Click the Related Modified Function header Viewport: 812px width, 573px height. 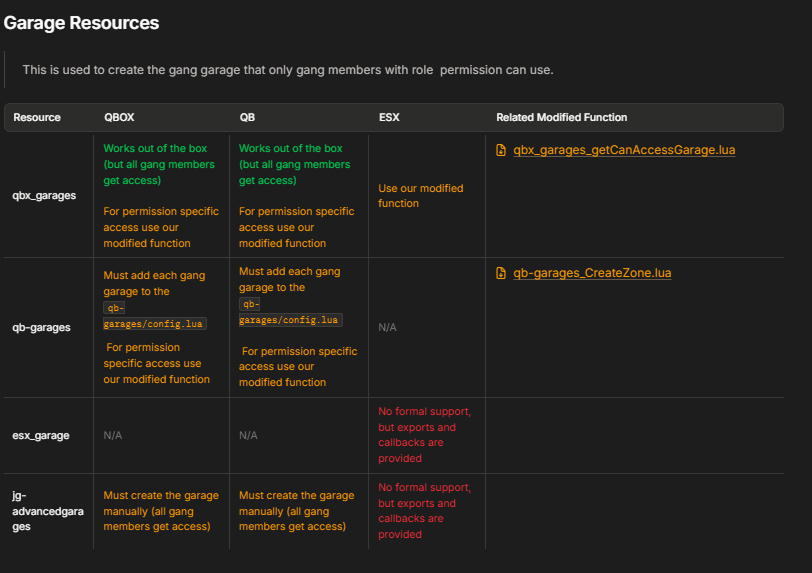561,118
